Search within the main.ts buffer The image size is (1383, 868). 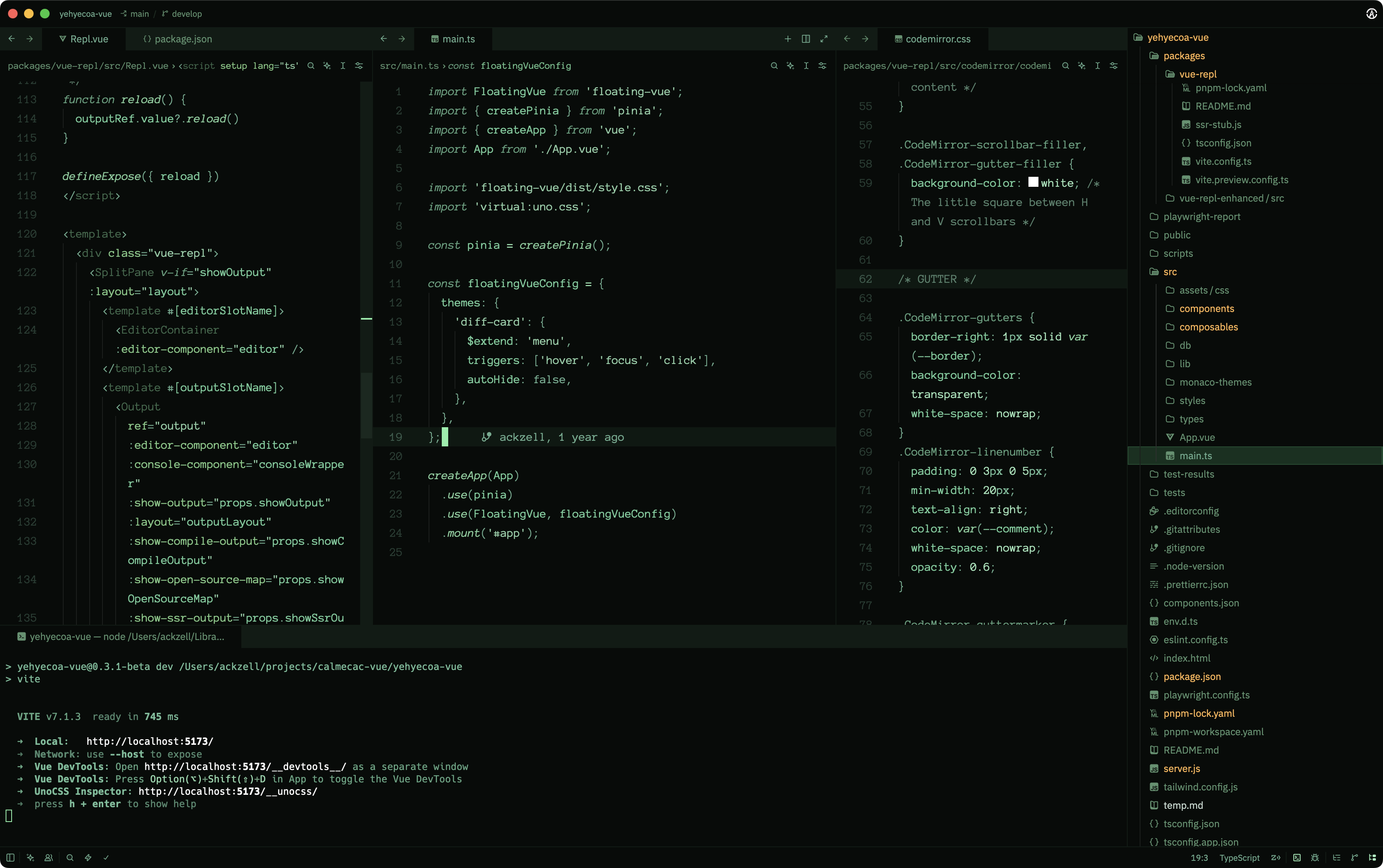tap(774, 66)
